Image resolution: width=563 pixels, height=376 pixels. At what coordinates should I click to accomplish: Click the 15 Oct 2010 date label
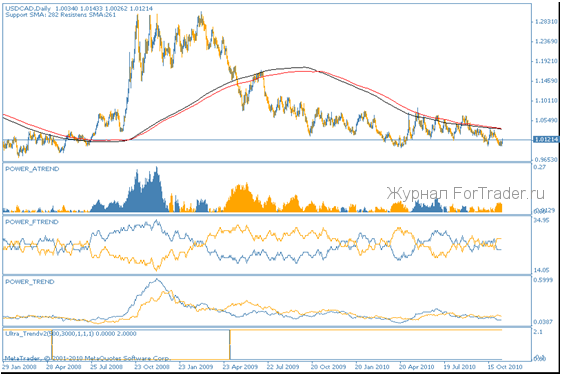[504, 367]
